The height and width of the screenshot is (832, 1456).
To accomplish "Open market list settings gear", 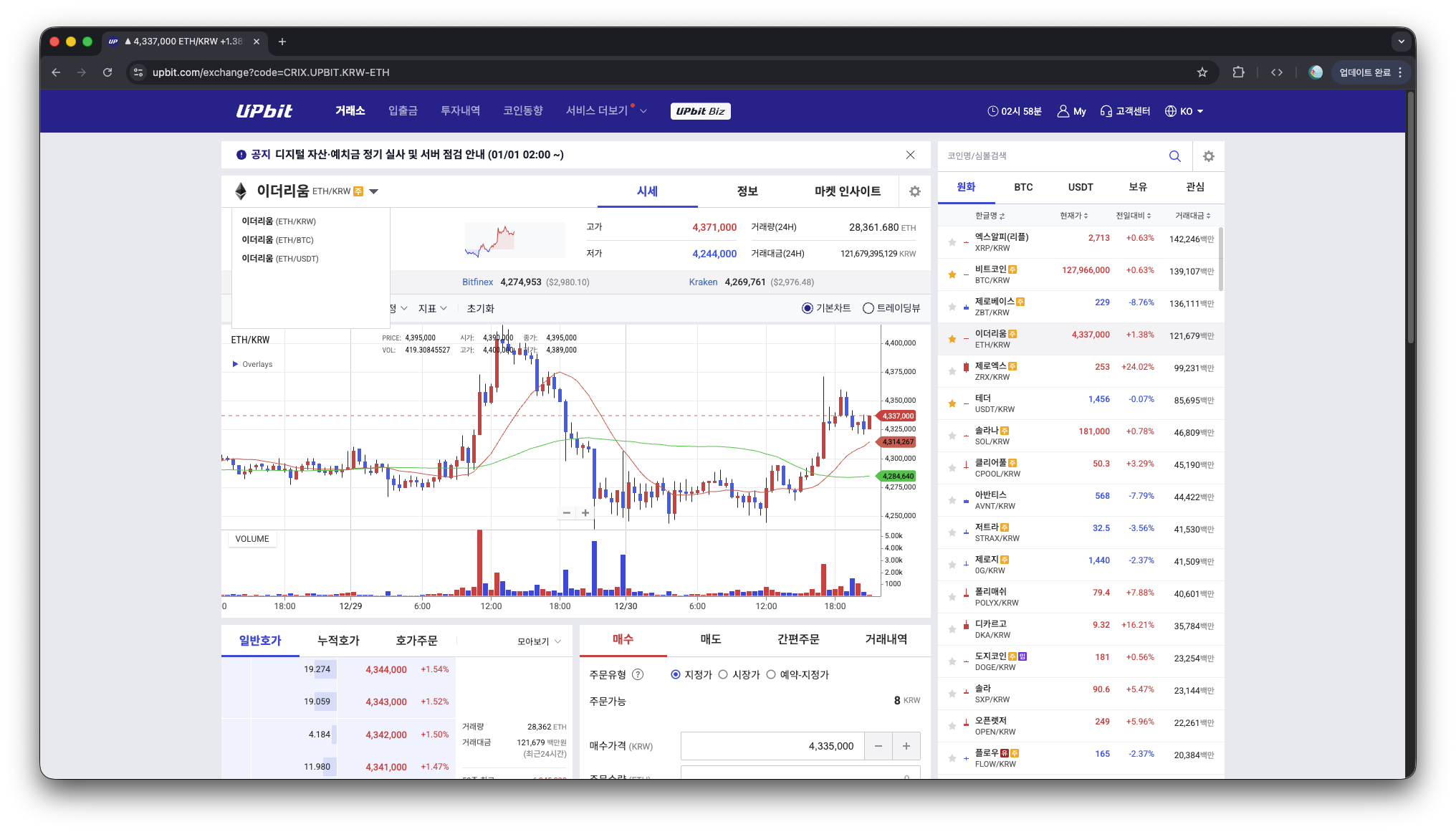I will tap(1209, 156).
